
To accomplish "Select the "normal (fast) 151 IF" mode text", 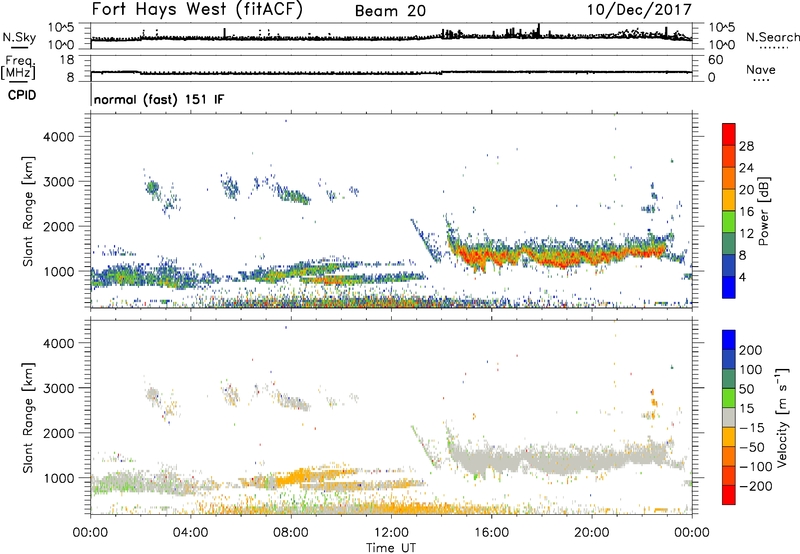I will click(159, 99).
